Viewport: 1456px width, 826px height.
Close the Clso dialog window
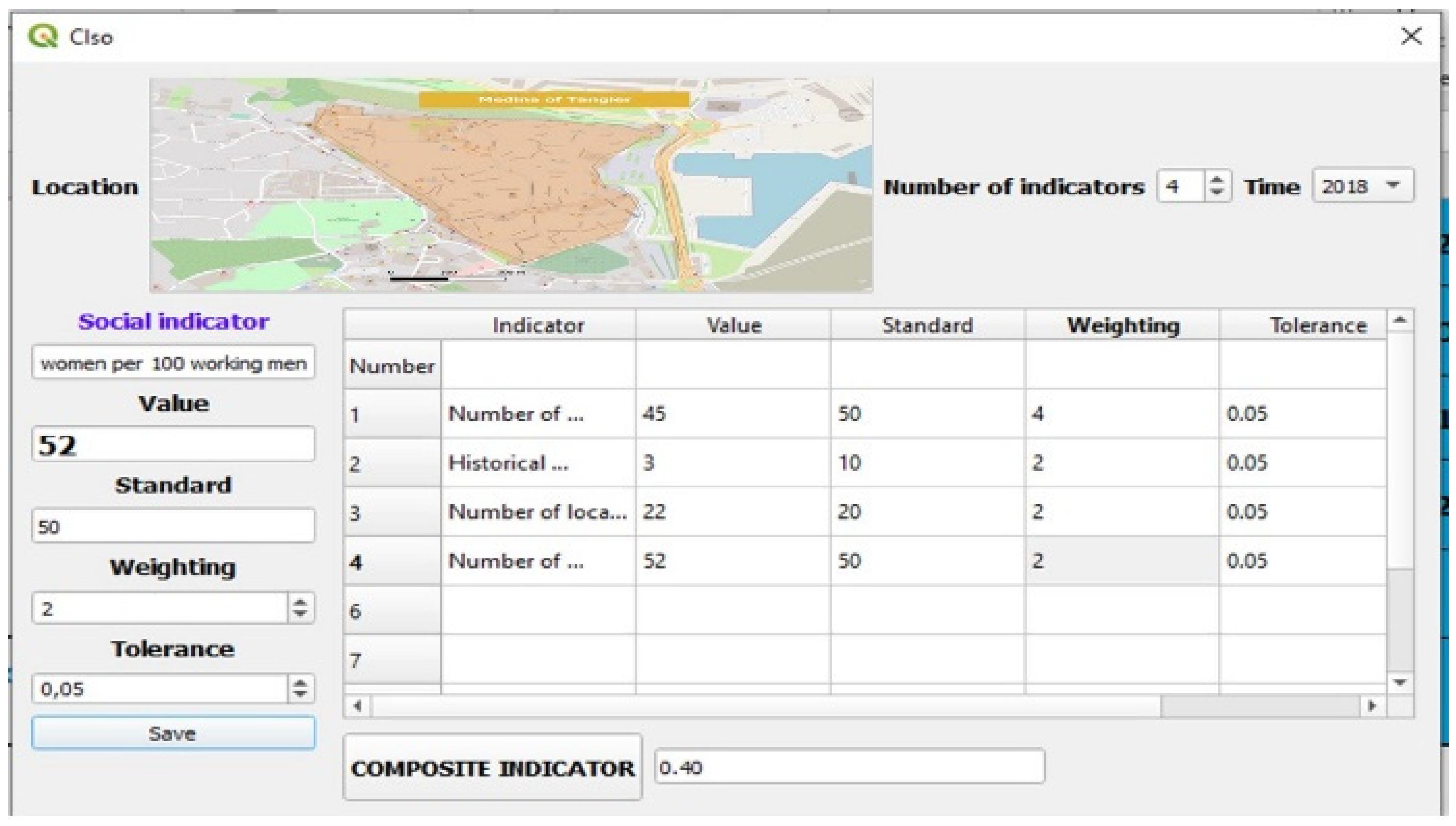click(1410, 37)
